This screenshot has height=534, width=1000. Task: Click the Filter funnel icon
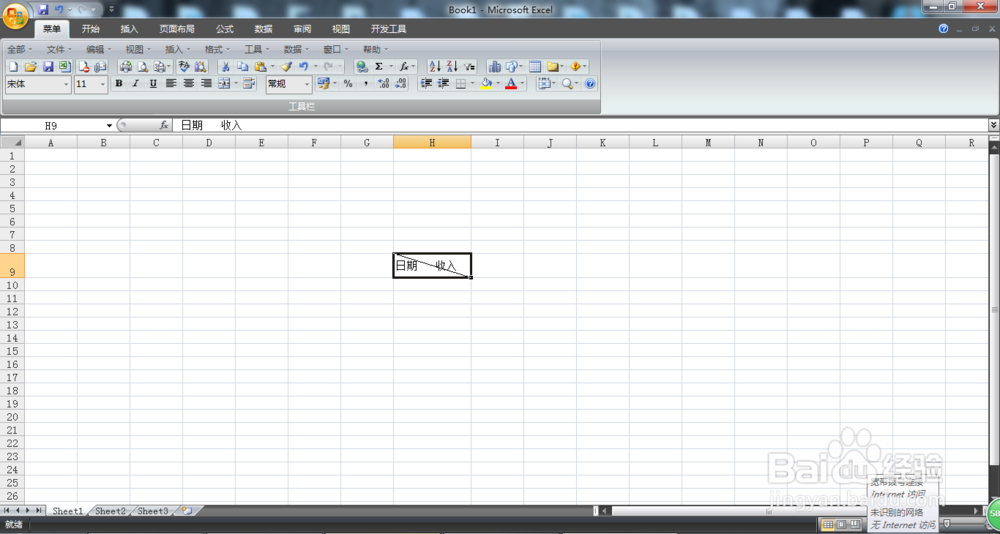click(x=469, y=66)
